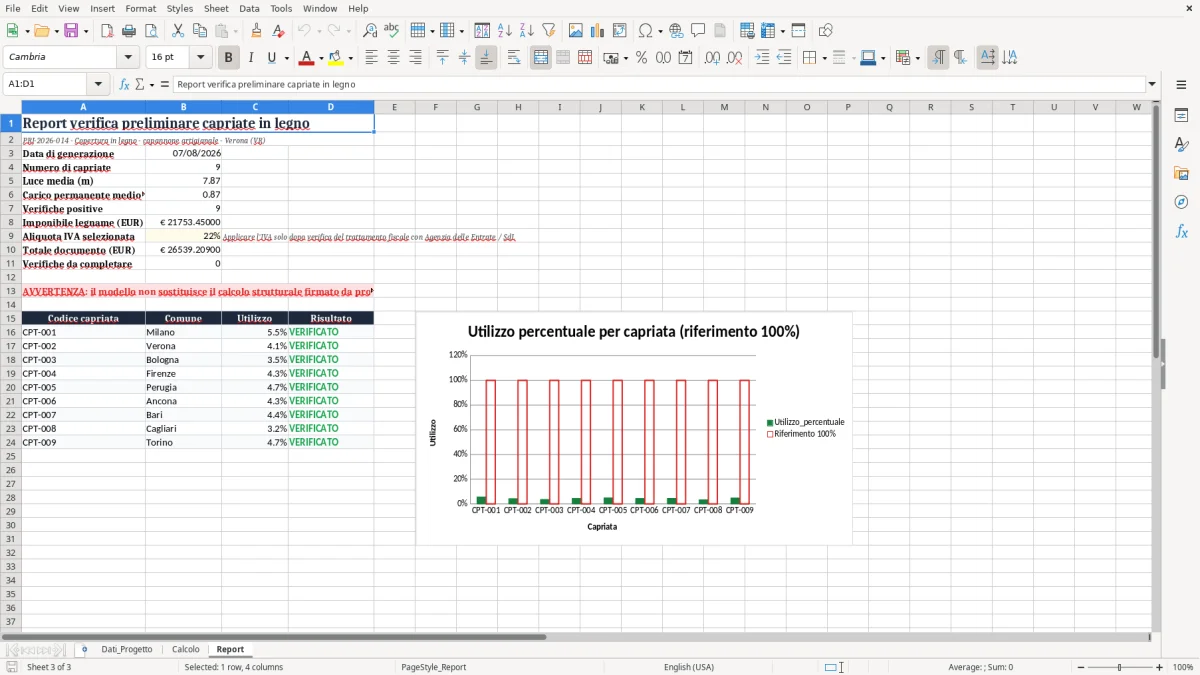The image size is (1200, 675).
Task: Click the Add Decimal Place icon
Action: point(712,58)
